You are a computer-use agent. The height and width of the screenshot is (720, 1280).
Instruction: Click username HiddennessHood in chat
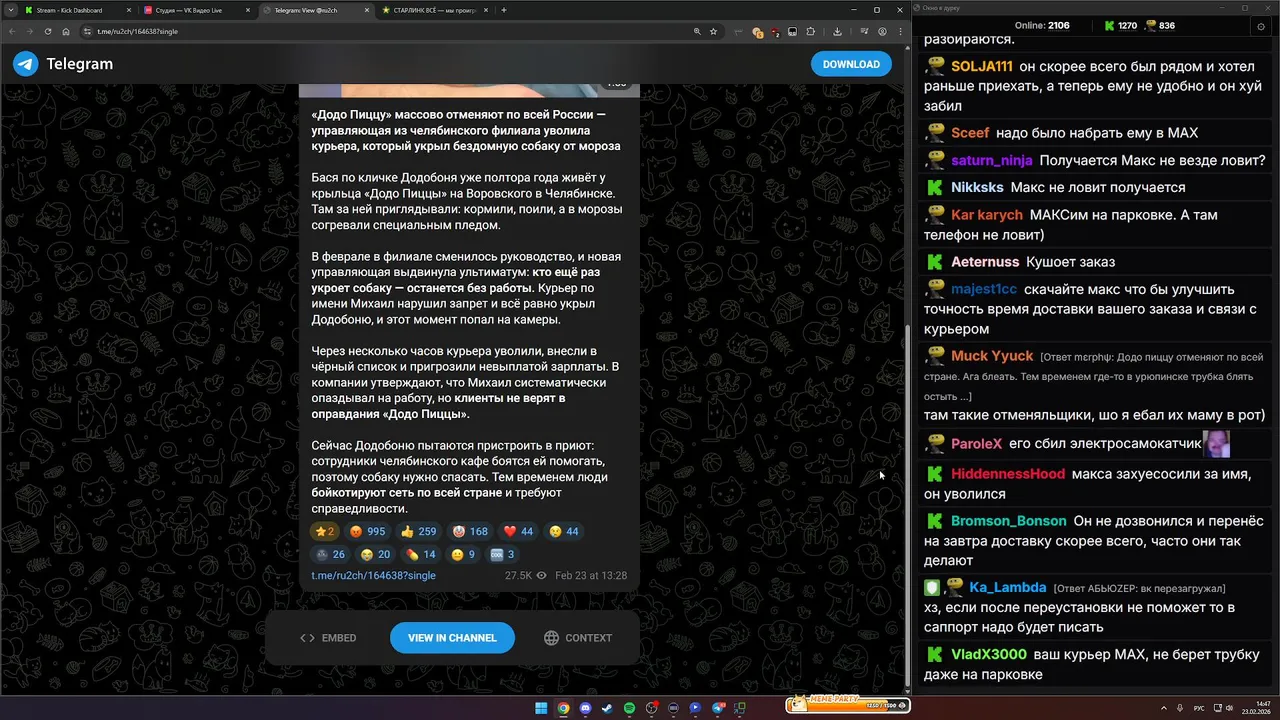[1008, 474]
